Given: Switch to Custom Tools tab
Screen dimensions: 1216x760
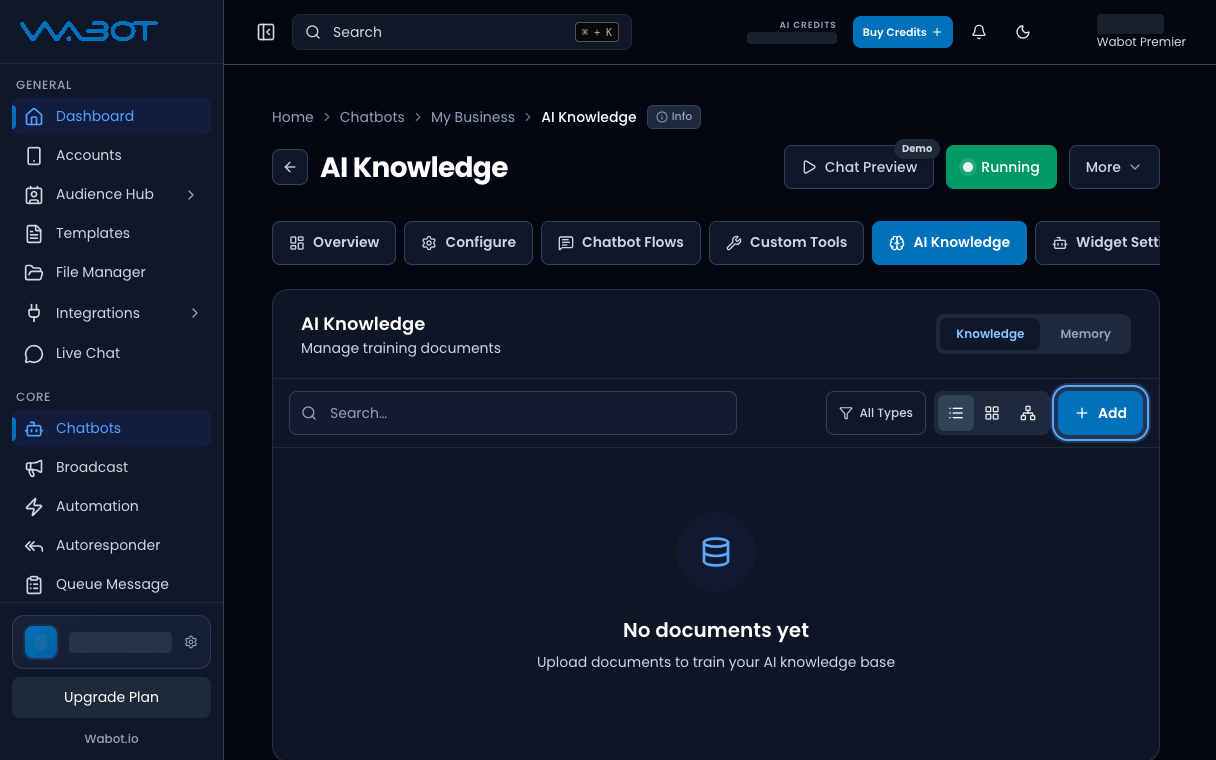Looking at the screenshot, I should [786, 243].
